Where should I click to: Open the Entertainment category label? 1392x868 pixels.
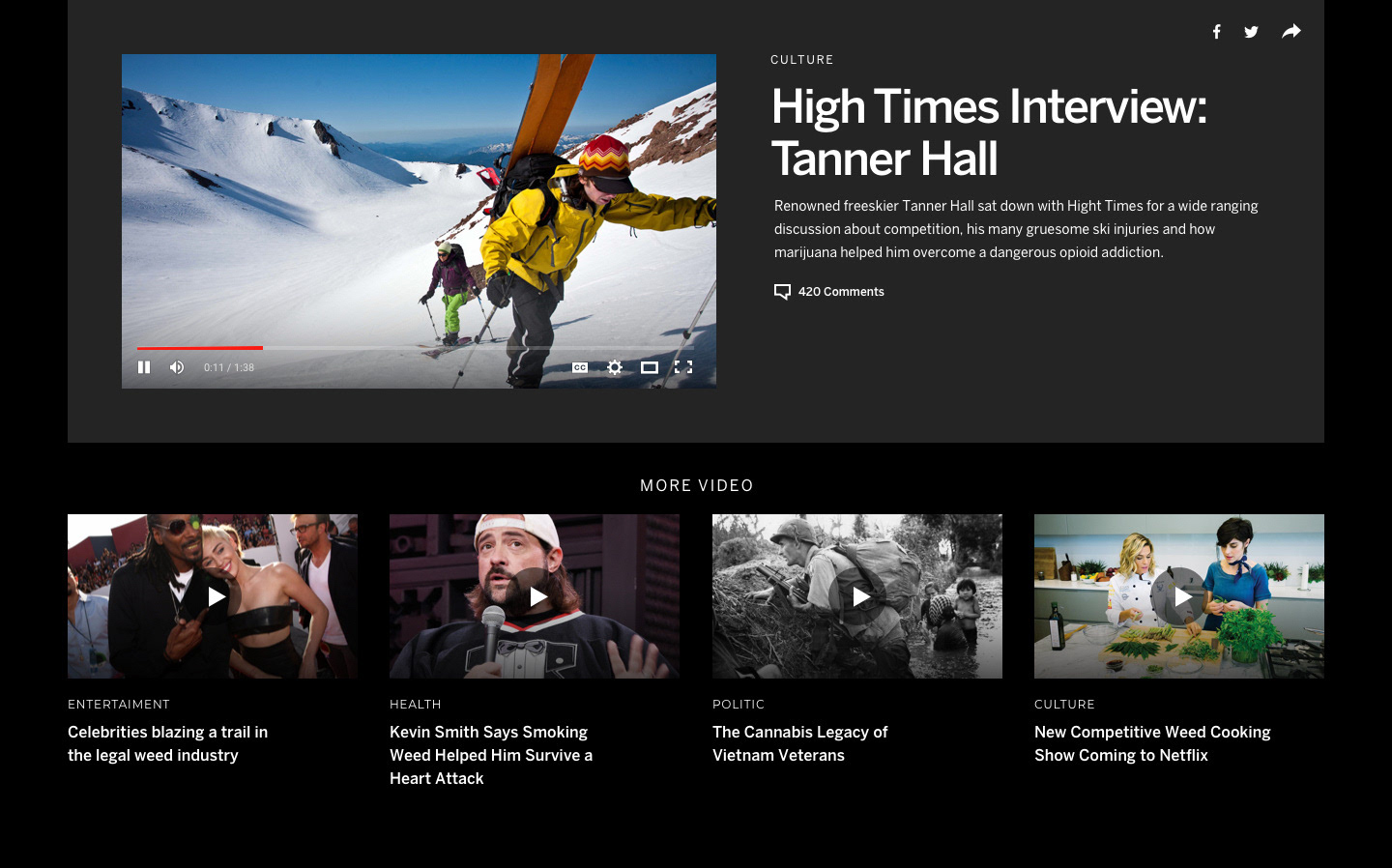pos(119,705)
